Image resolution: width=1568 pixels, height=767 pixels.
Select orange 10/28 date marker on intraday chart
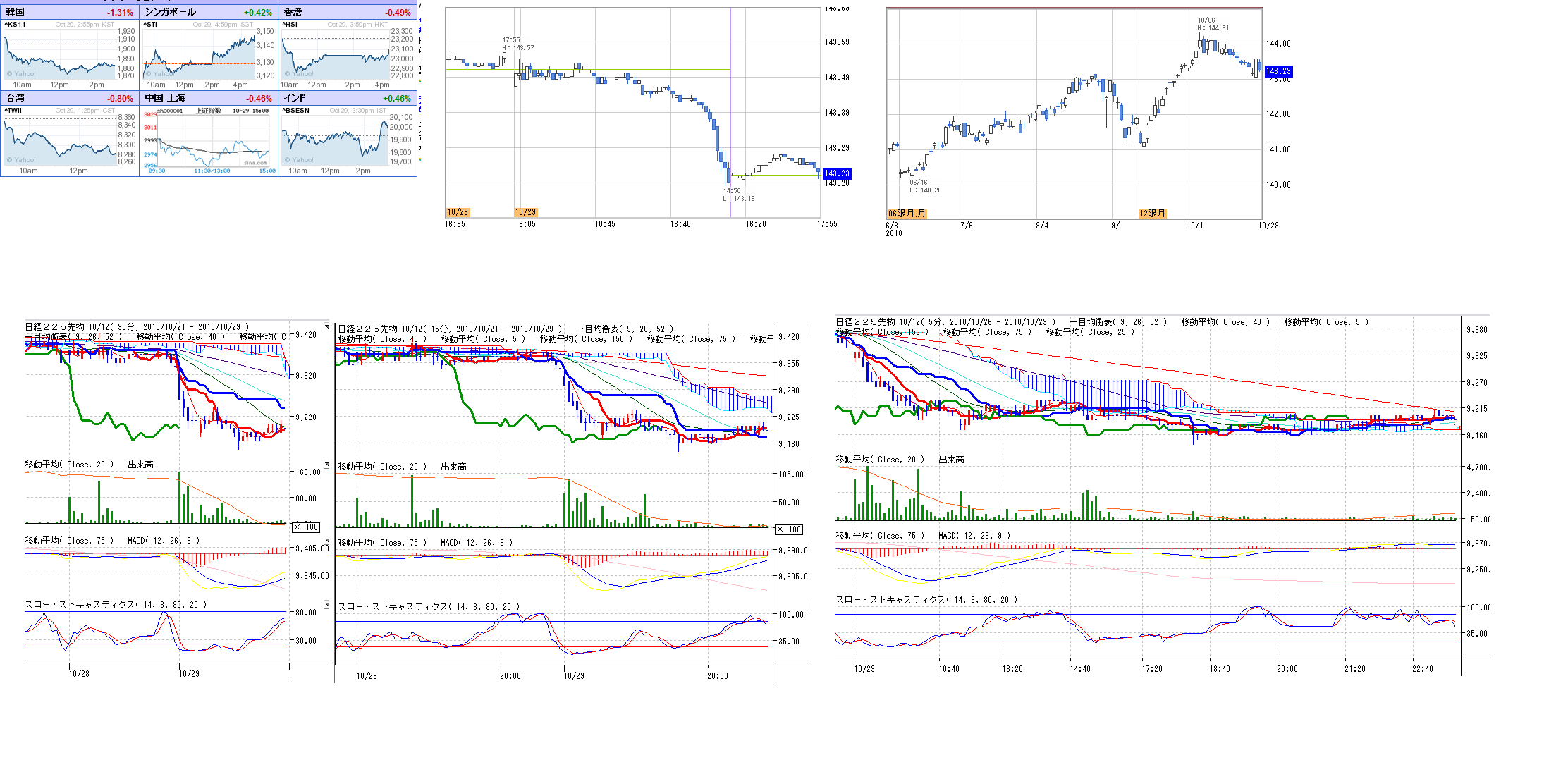coord(458,212)
